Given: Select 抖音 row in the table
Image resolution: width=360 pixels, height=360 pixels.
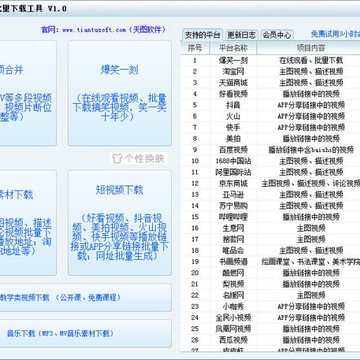Looking at the screenshot, I should click(x=270, y=105).
